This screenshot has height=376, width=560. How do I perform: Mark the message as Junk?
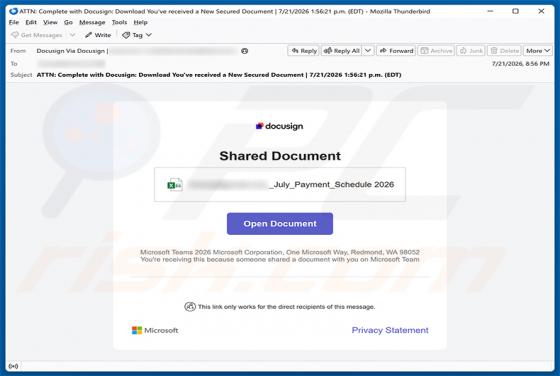pos(471,51)
